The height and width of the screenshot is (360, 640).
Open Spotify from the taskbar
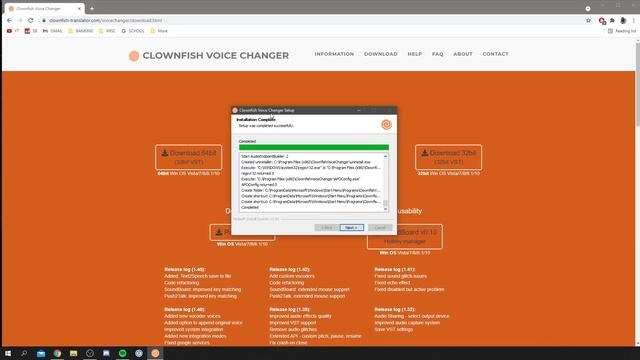pos(122,353)
